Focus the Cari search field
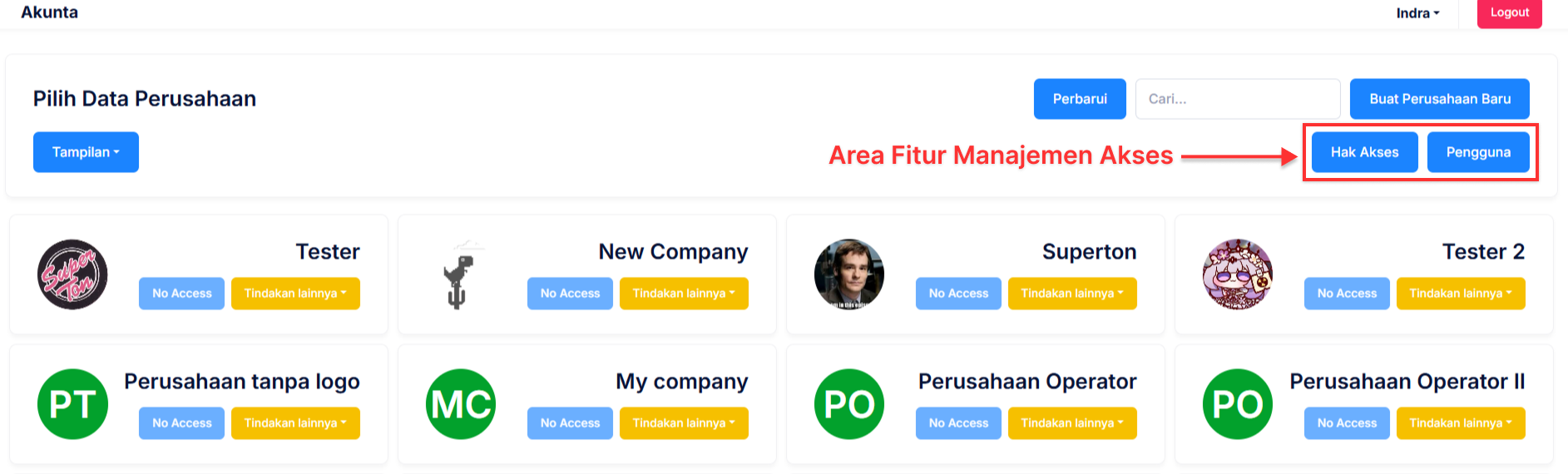Screen dimensions: 1568x474 [x=1237, y=99]
